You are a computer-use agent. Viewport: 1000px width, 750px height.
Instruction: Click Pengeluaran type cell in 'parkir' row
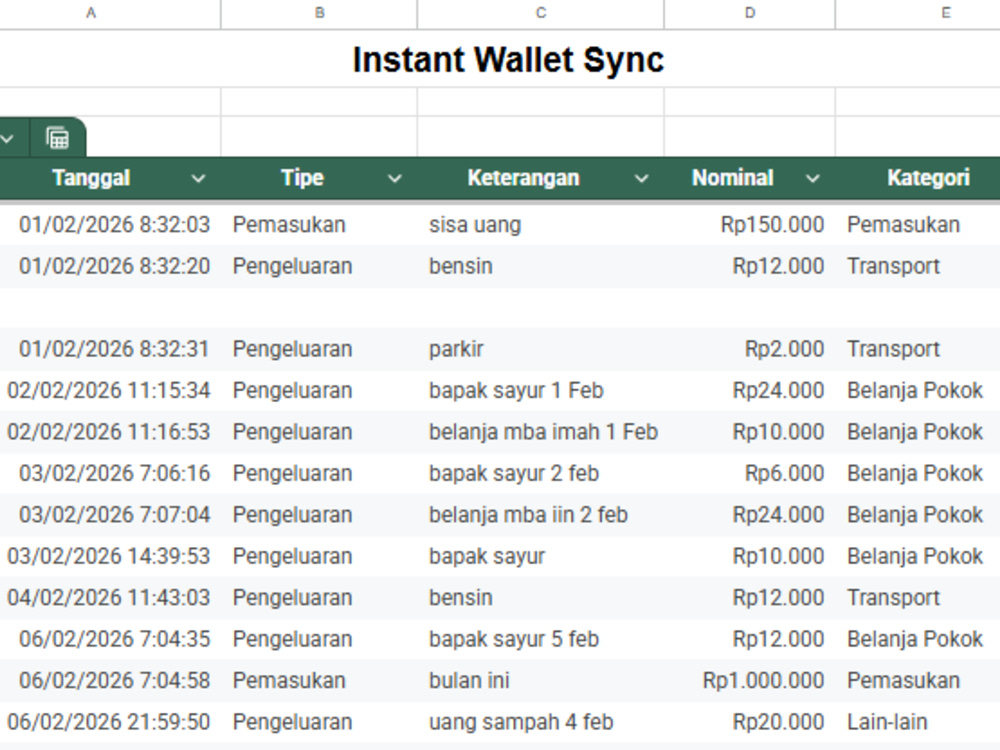[319, 349]
